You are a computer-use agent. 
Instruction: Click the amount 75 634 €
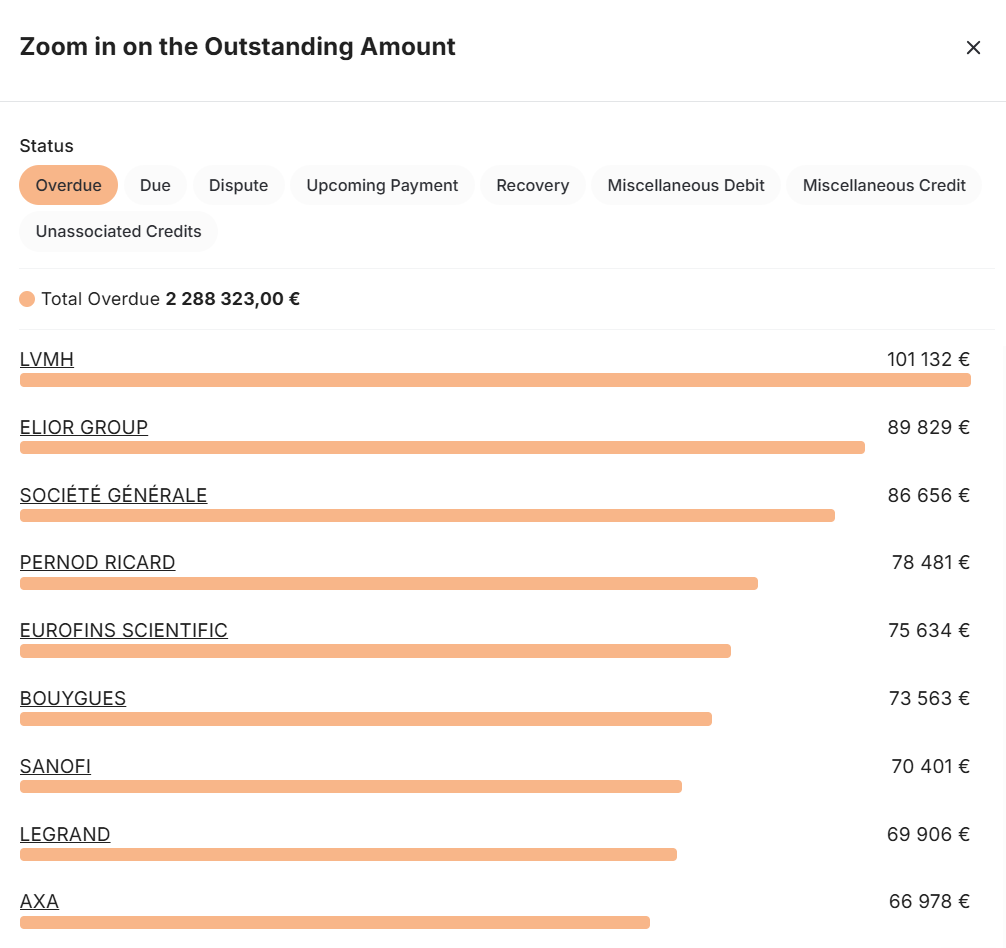(x=928, y=631)
